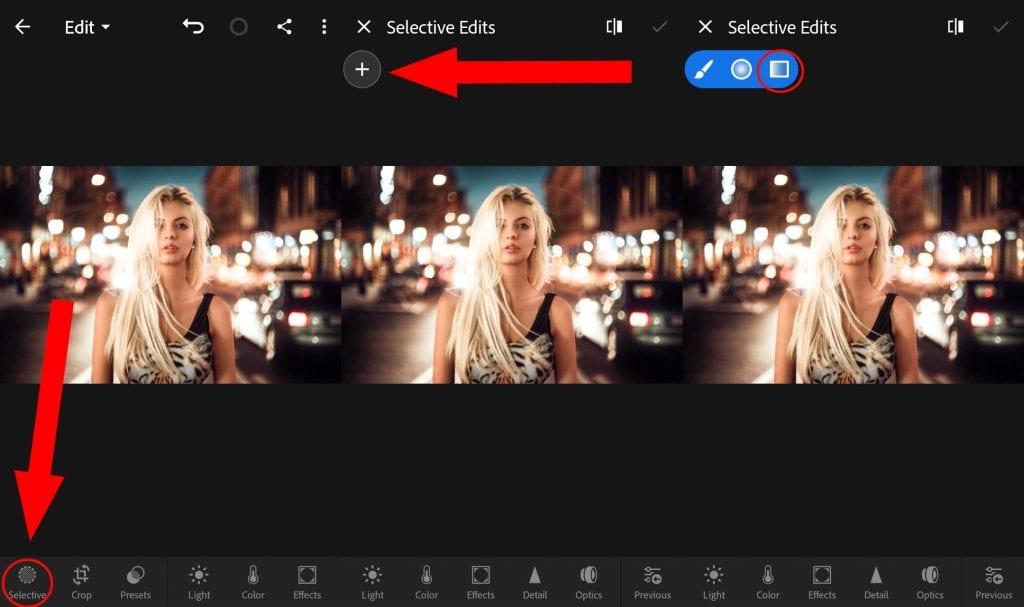Screen dimensions: 1024x607
Task: Select the Selective edits tool
Action: (28, 580)
